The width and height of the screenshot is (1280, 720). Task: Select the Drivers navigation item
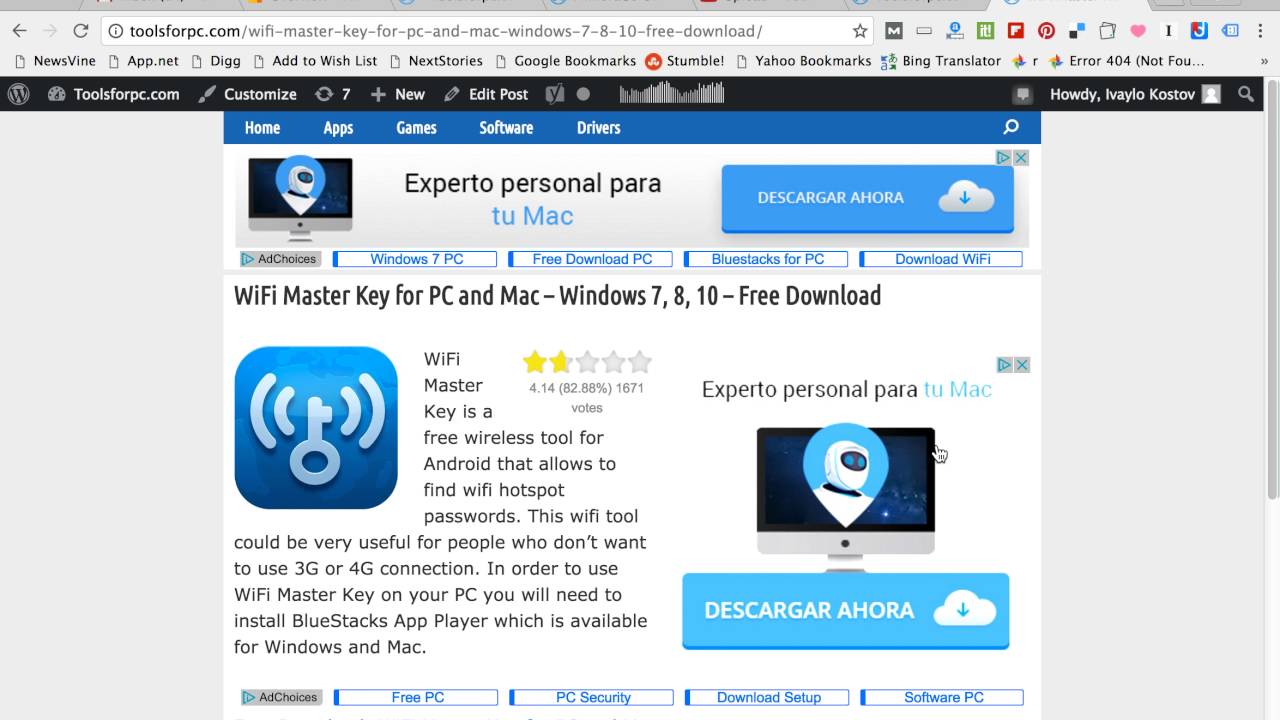(598, 127)
